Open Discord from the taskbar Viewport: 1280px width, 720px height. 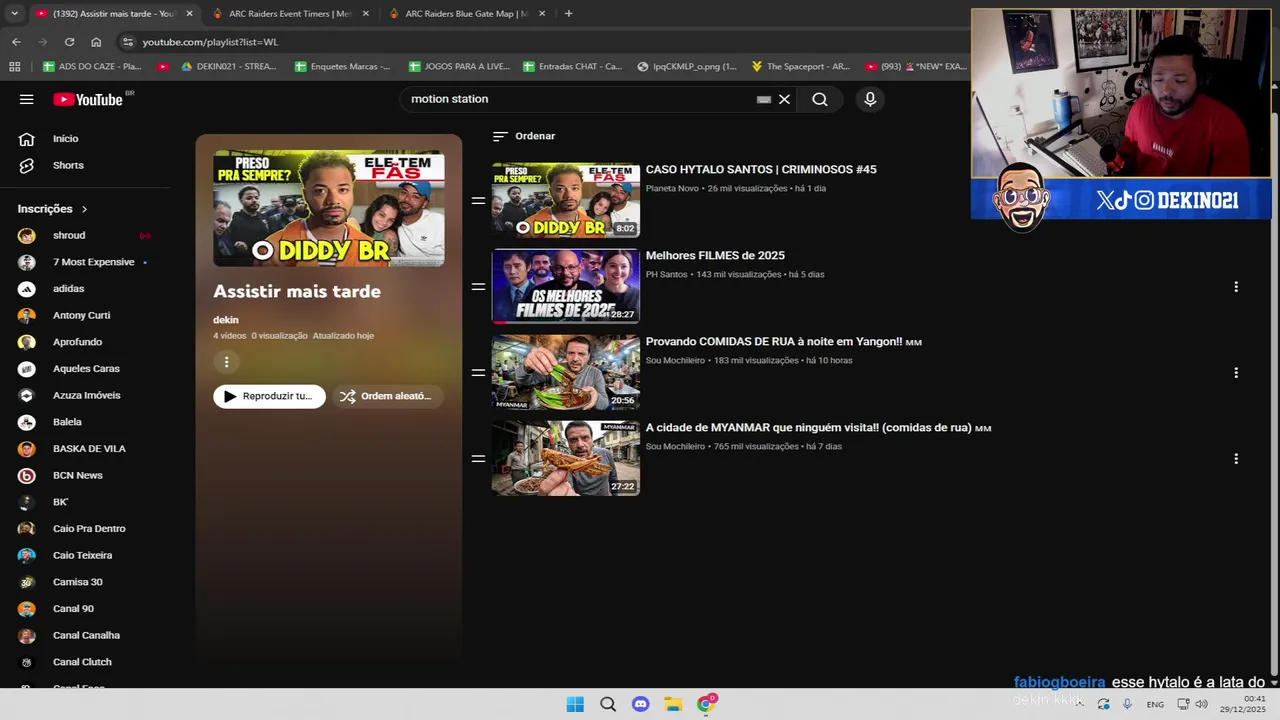(641, 704)
